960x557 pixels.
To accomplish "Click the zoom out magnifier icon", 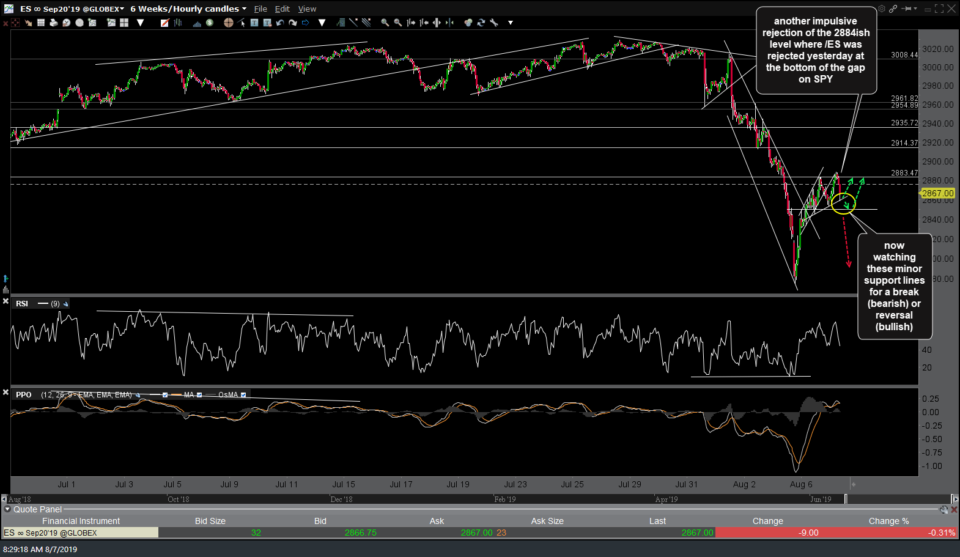I will (397, 23).
